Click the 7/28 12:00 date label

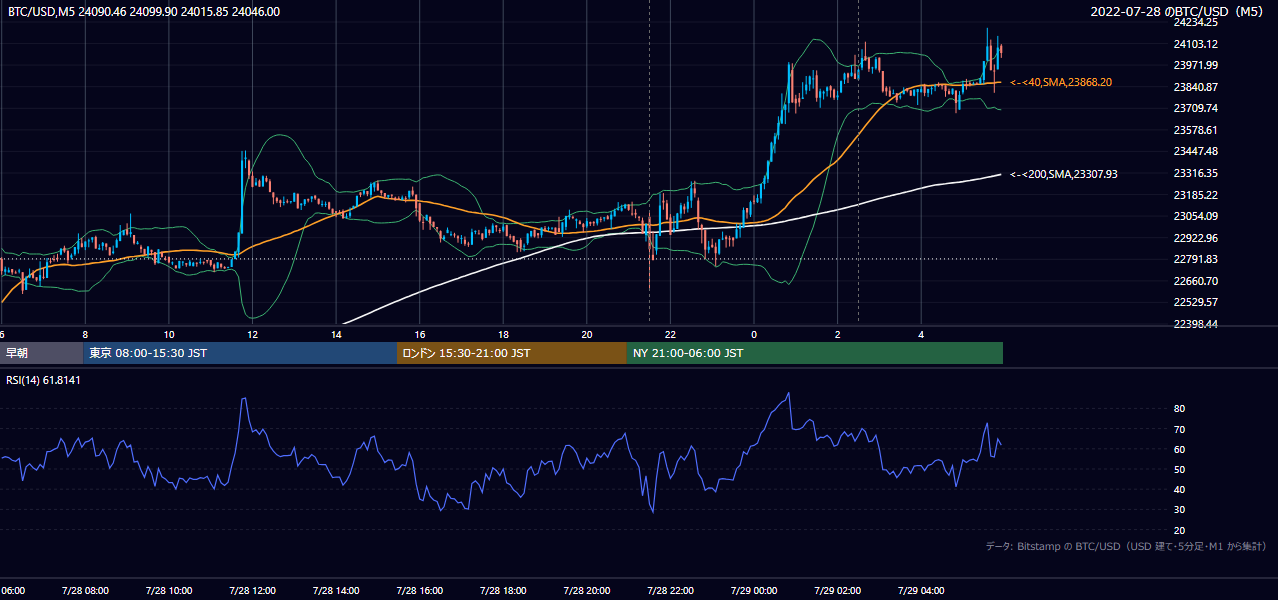(x=252, y=590)
